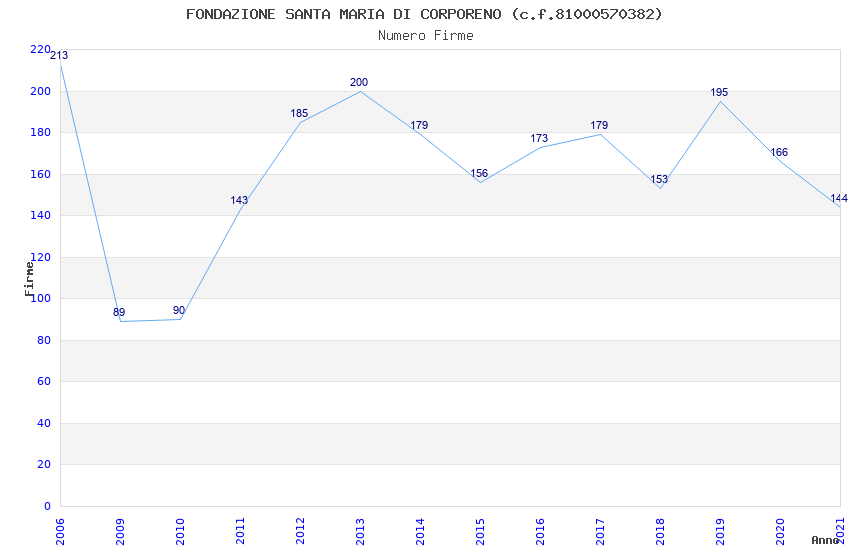850x550 pixels.
Task: Click the x-axis year 2020
Action: [780, 531]
